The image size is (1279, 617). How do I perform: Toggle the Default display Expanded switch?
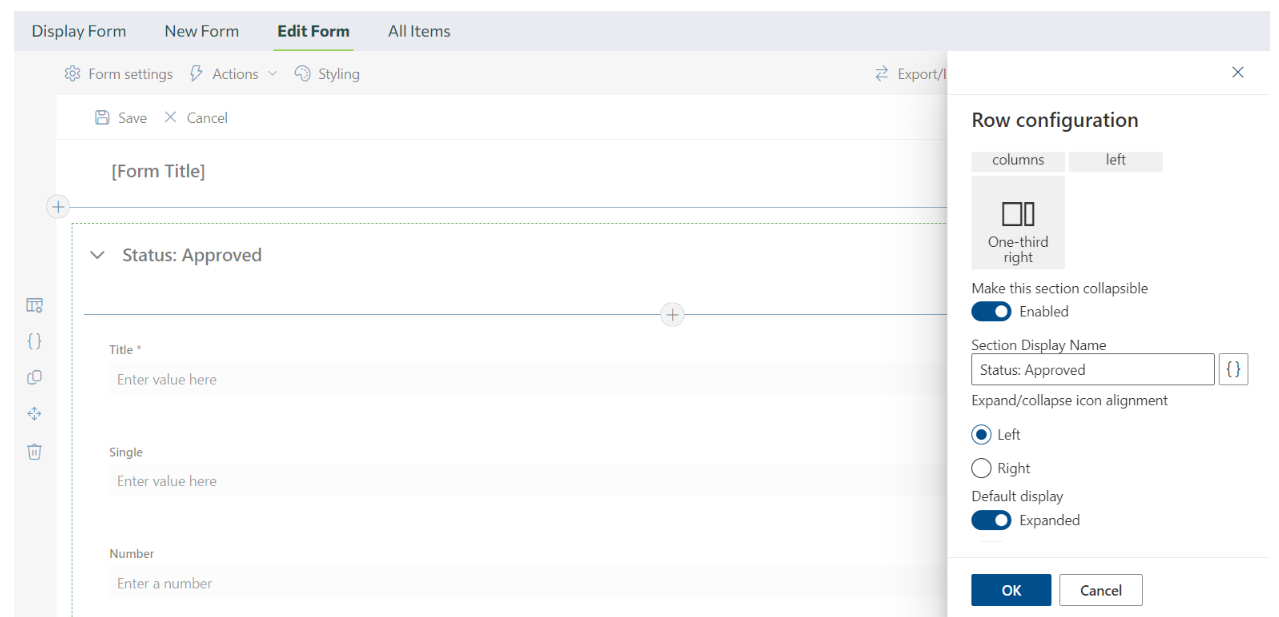(x=991, y=520)
